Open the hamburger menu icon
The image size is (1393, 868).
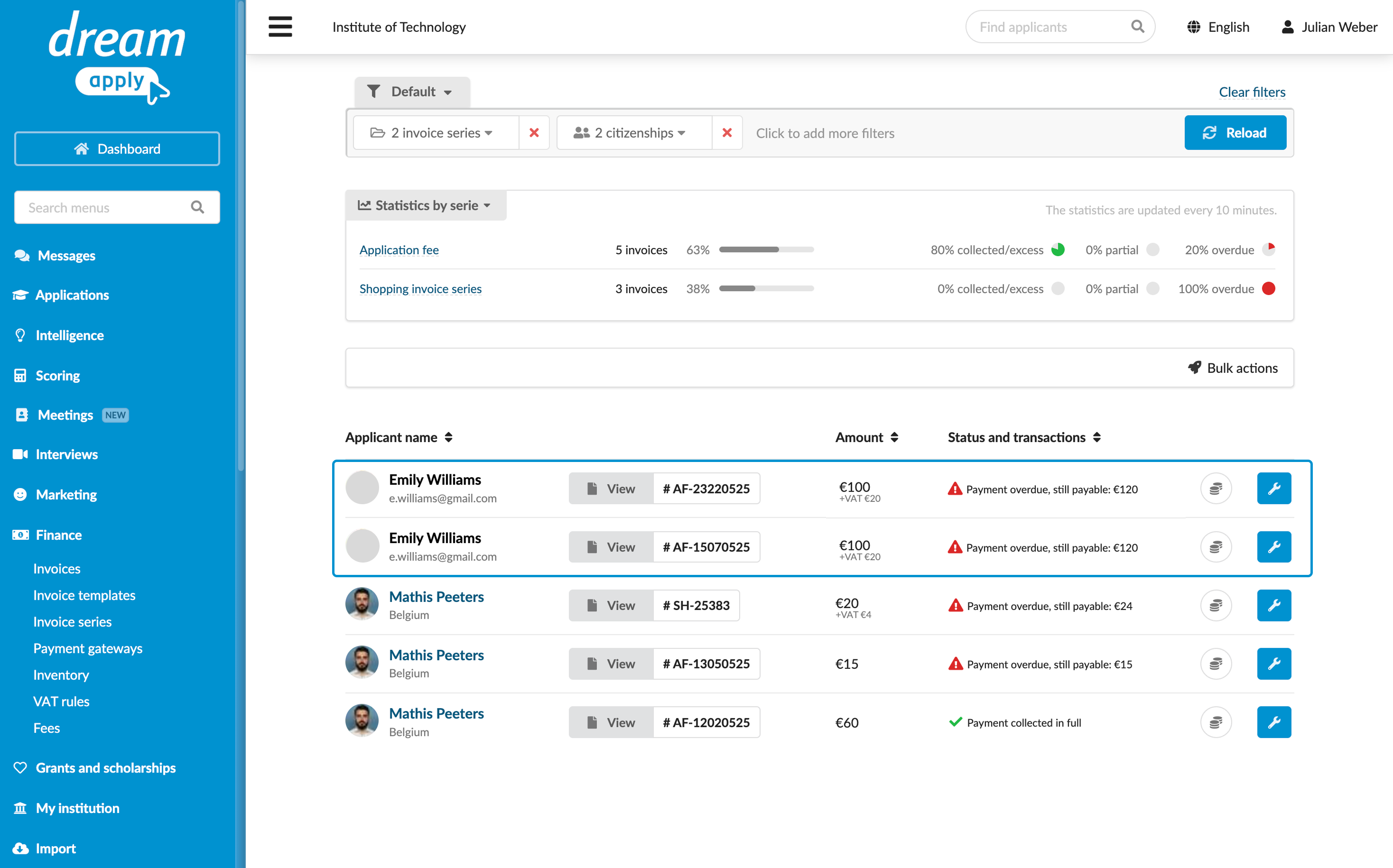tap(280, 27)
